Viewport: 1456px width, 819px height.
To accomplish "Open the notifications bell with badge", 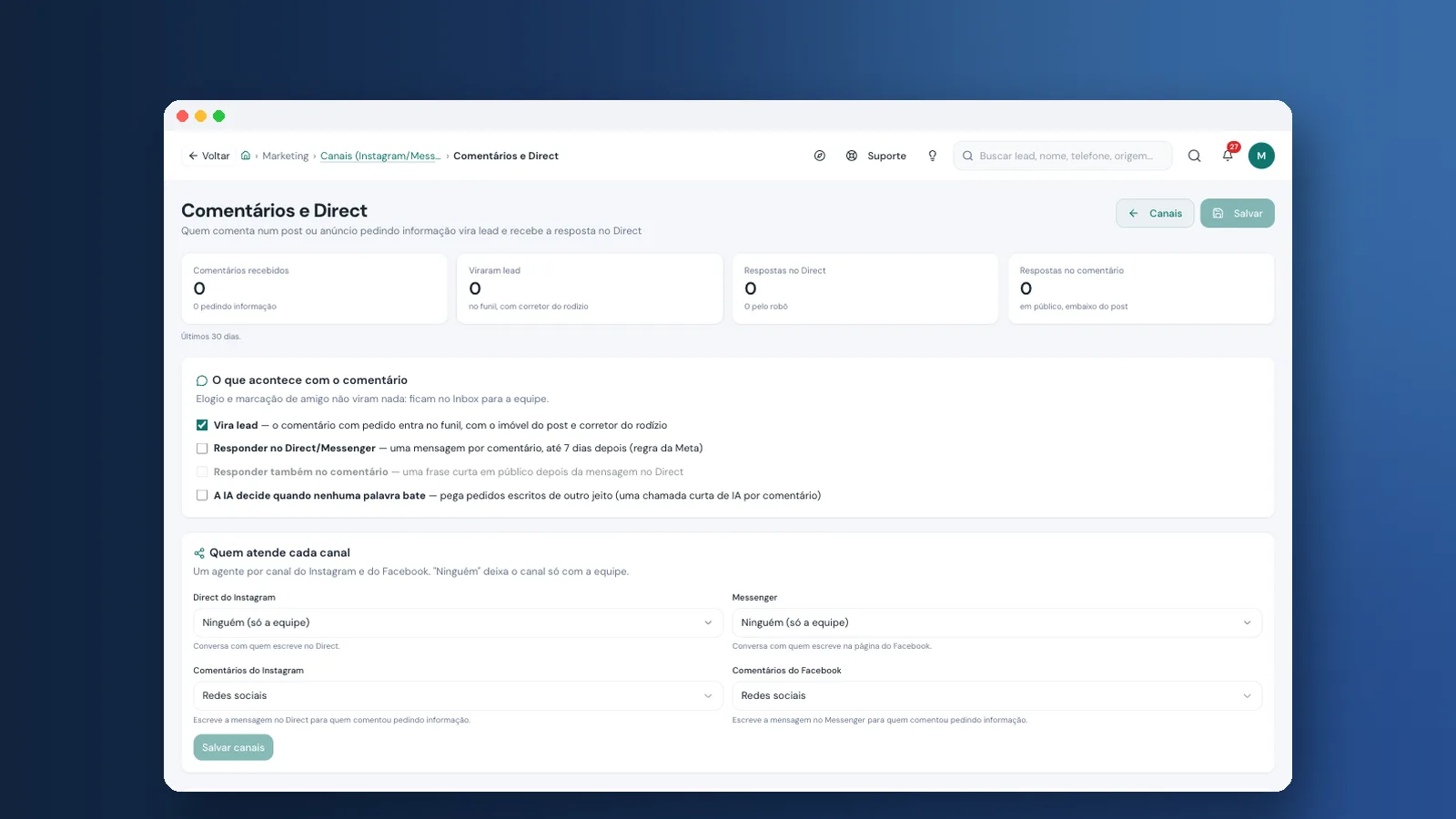I will pos(1228,155).
